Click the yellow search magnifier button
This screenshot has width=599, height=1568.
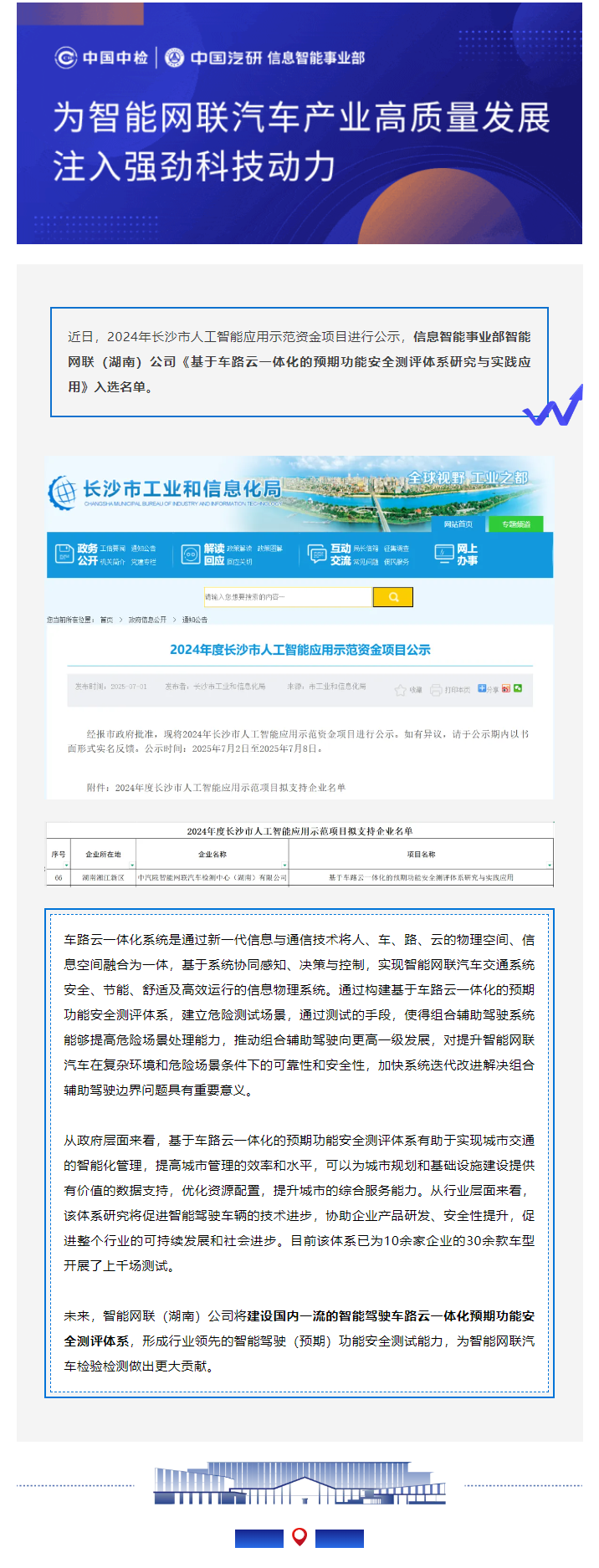pyautogui.click(x=392, y=597)
